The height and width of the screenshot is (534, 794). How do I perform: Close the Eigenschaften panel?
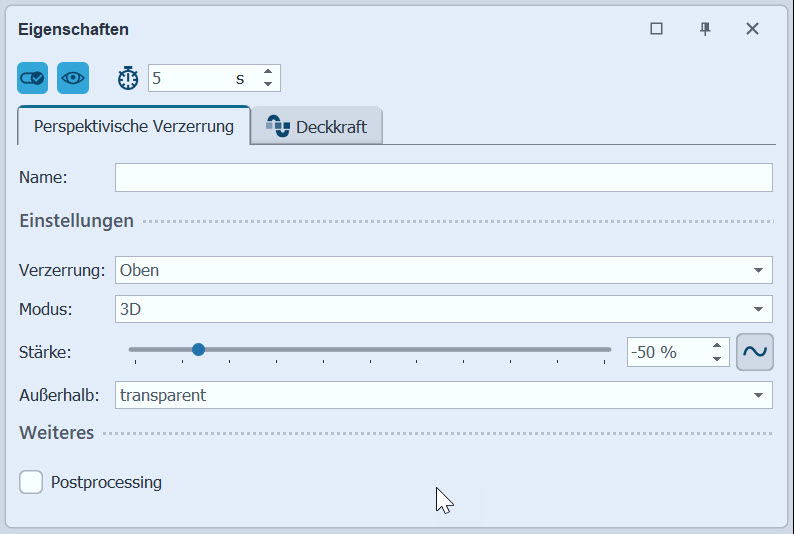(753, 29)
